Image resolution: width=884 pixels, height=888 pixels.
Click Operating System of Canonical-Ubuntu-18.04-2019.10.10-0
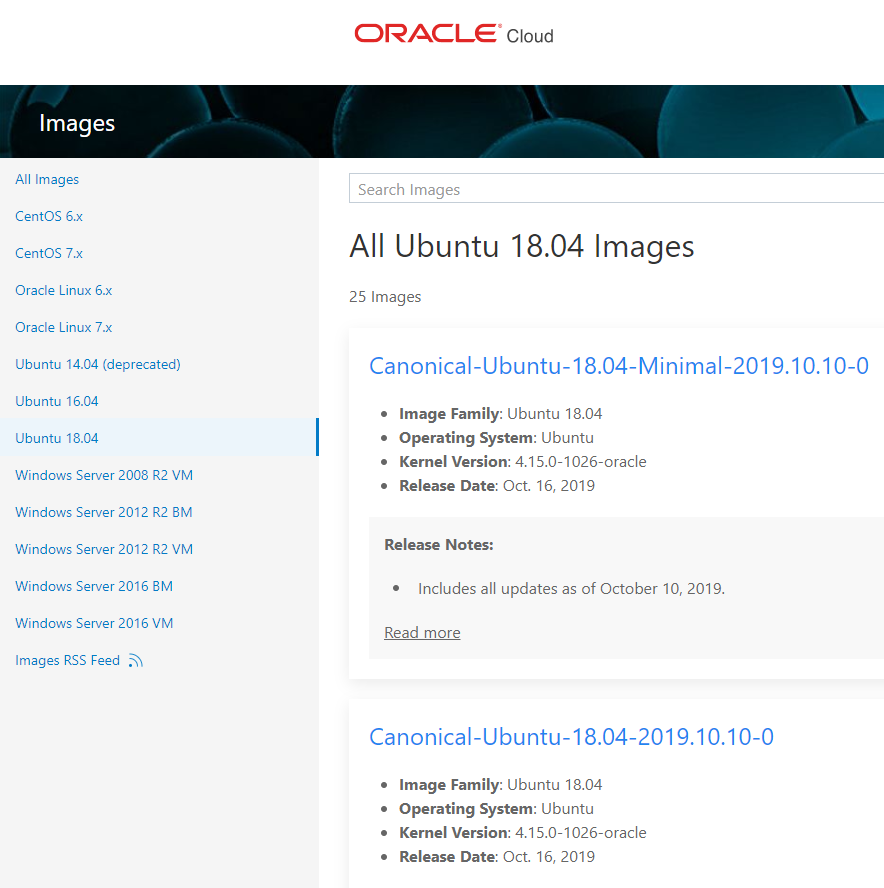497,809
